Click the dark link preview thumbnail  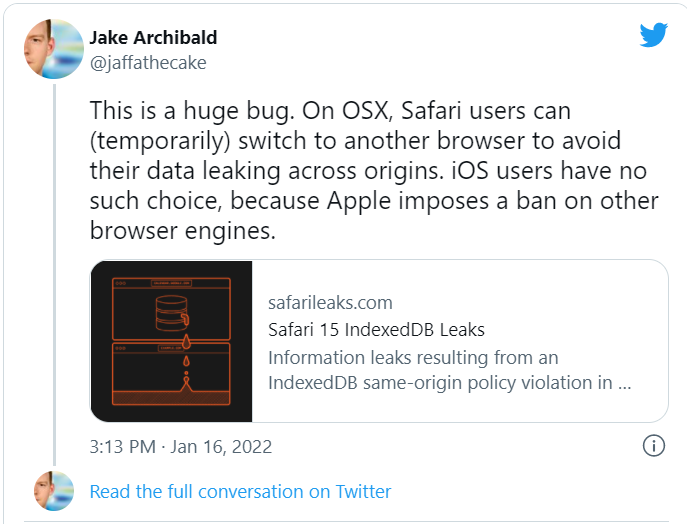tap(171, 340)
